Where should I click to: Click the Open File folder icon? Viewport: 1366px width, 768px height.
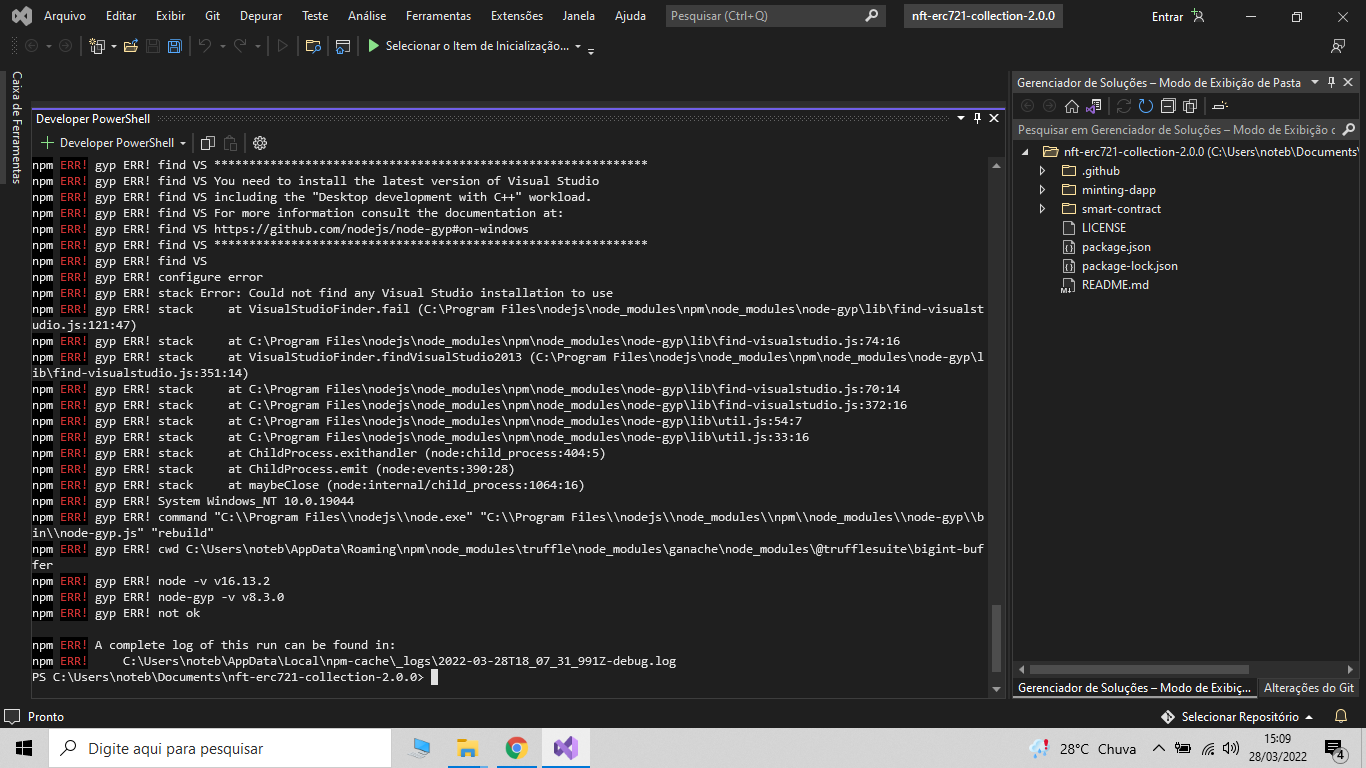130,46
